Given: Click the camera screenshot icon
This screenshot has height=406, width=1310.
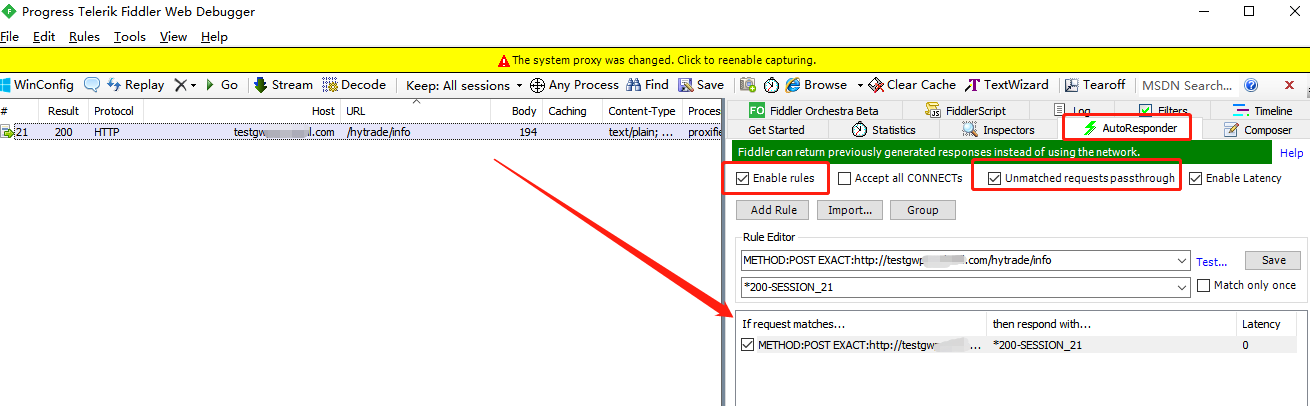Looking at the screenshot, I should click(748, 85).
